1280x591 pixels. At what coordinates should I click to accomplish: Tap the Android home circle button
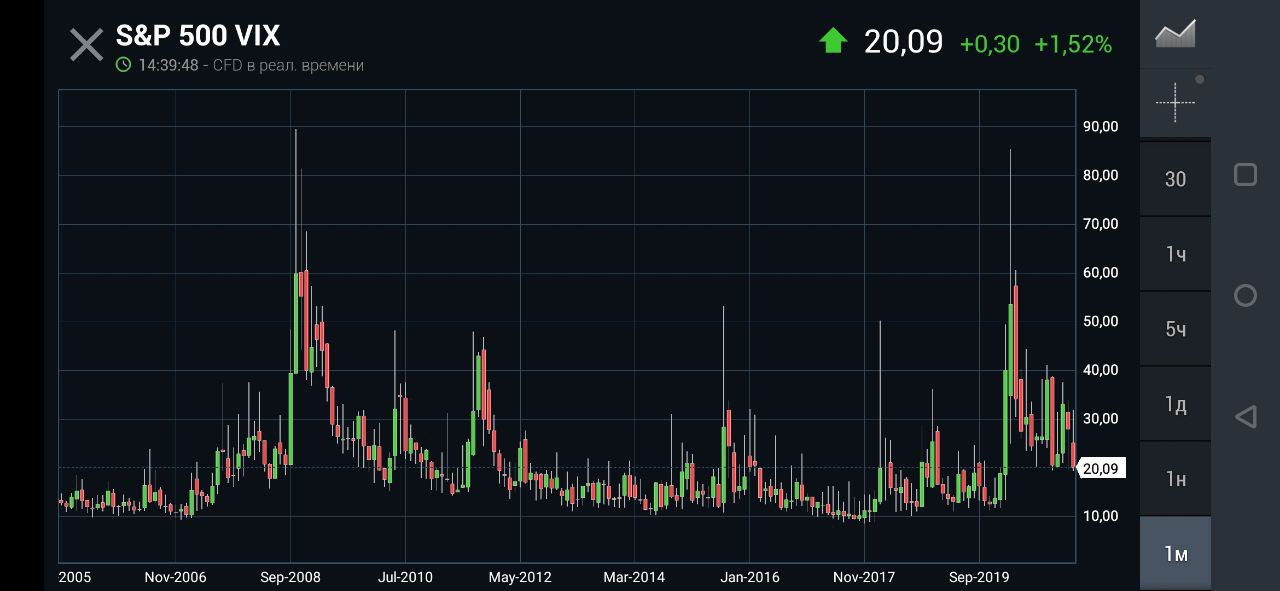pos(1245,295)
